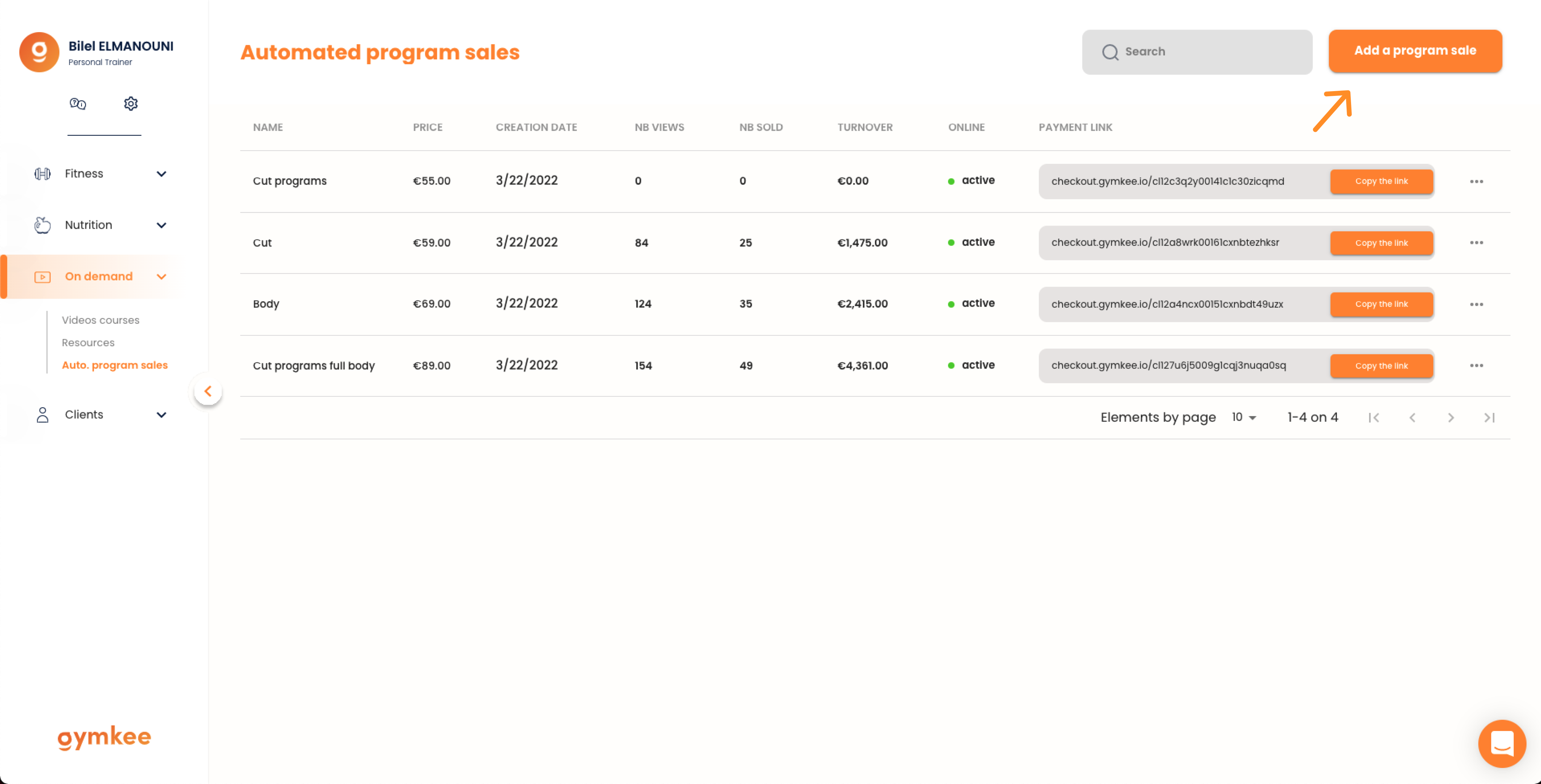Open the elements by page dropdown
Viewport: 1541px width, 784px height.
1244,417
